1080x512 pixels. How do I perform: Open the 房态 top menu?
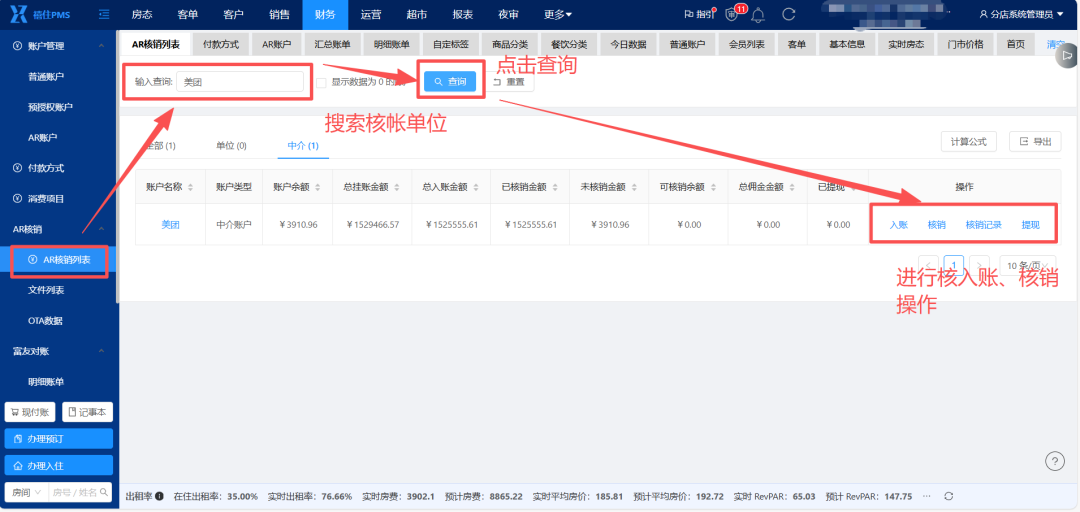[x=142, y=14]
